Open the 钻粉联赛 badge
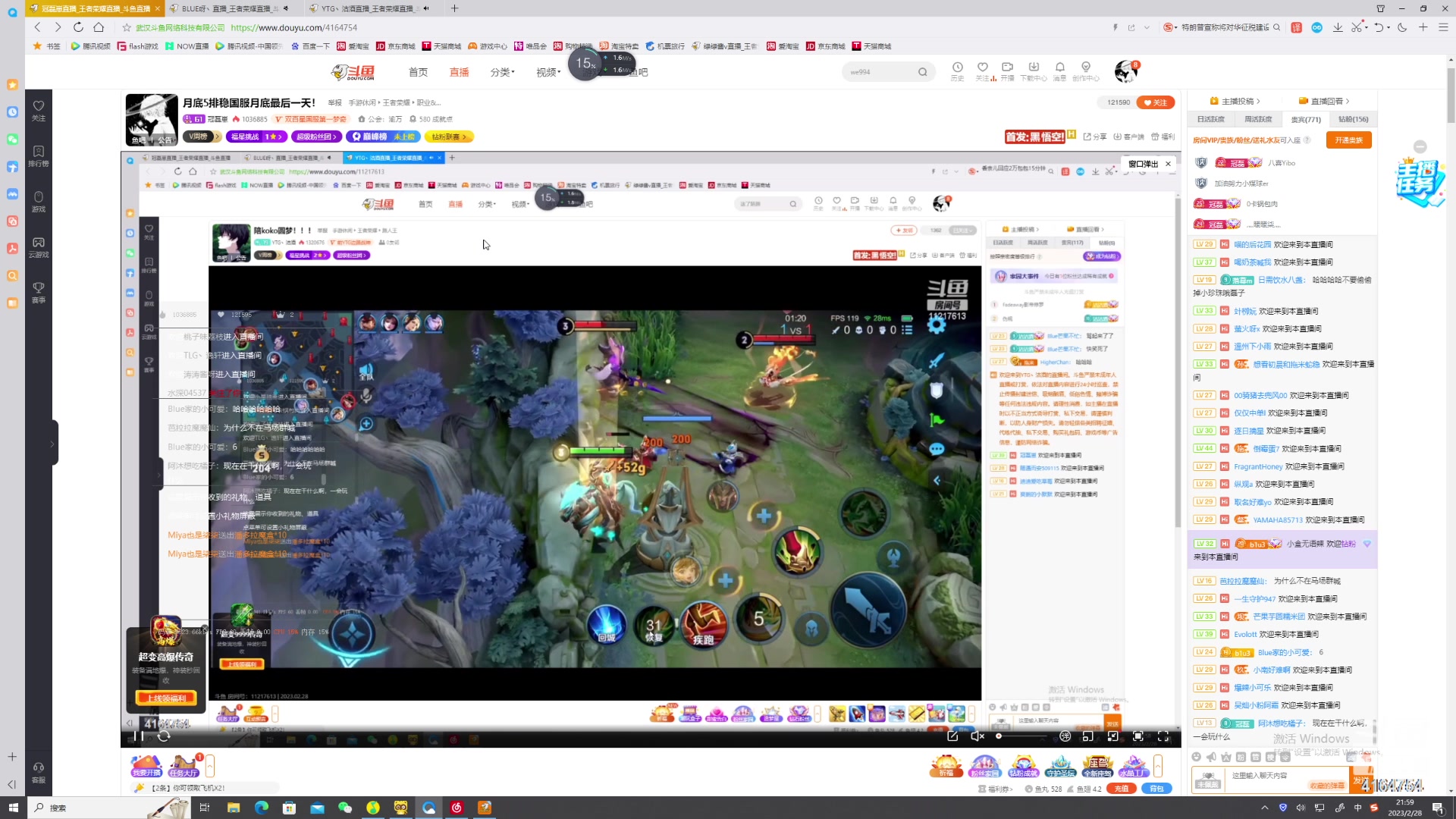Screen dimensions: 1456x819 click(449, 136)
